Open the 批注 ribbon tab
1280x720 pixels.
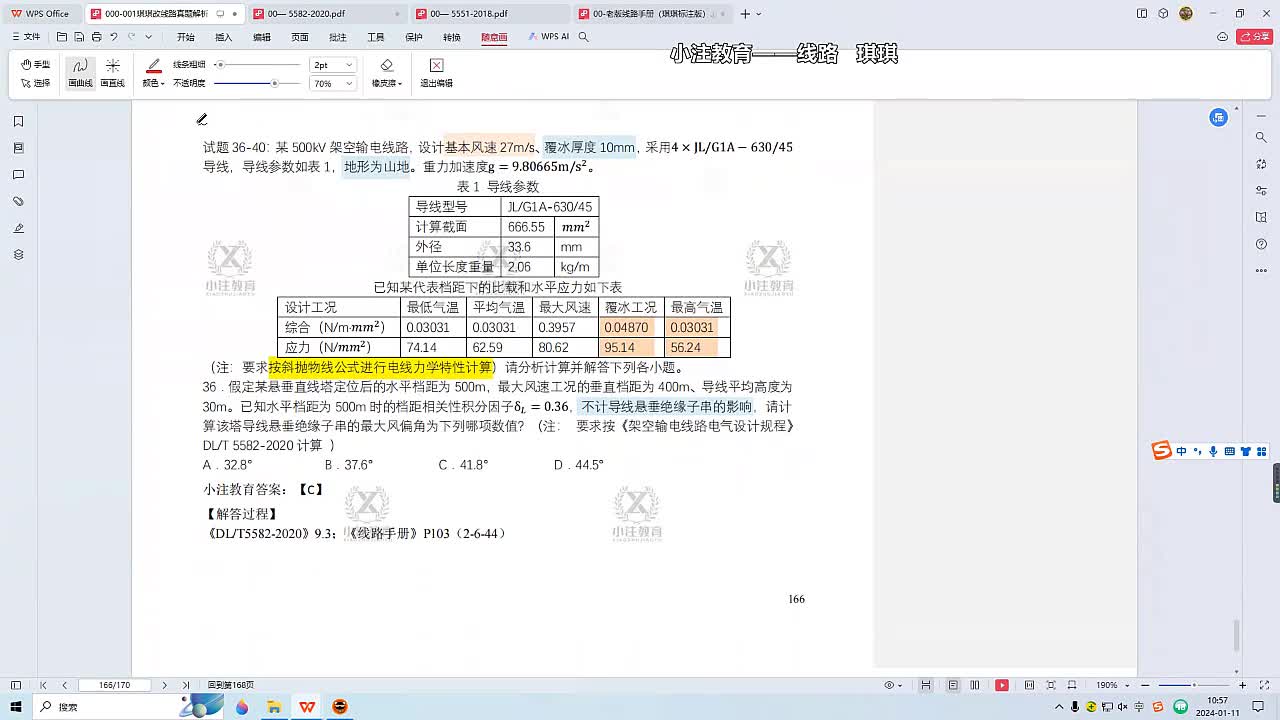pos(338,37)
